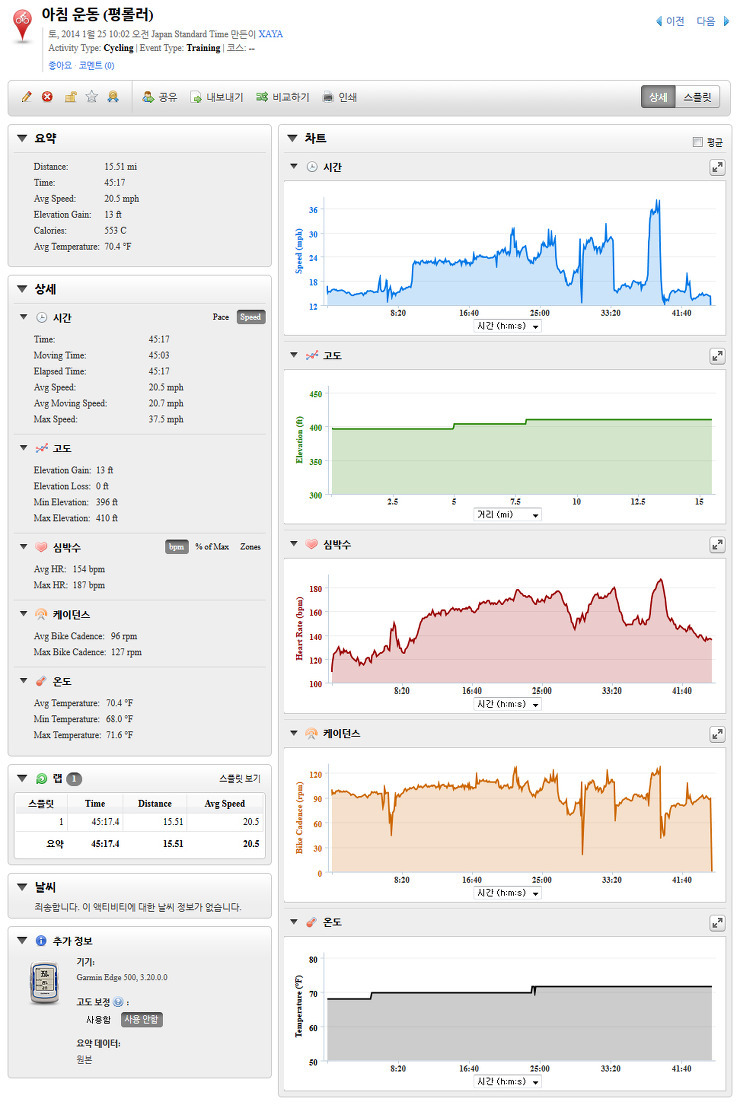The height and width of the screenshot is (1105, 740).
Task: Expand the elevation chart to full size
Action: coord(717,356)
